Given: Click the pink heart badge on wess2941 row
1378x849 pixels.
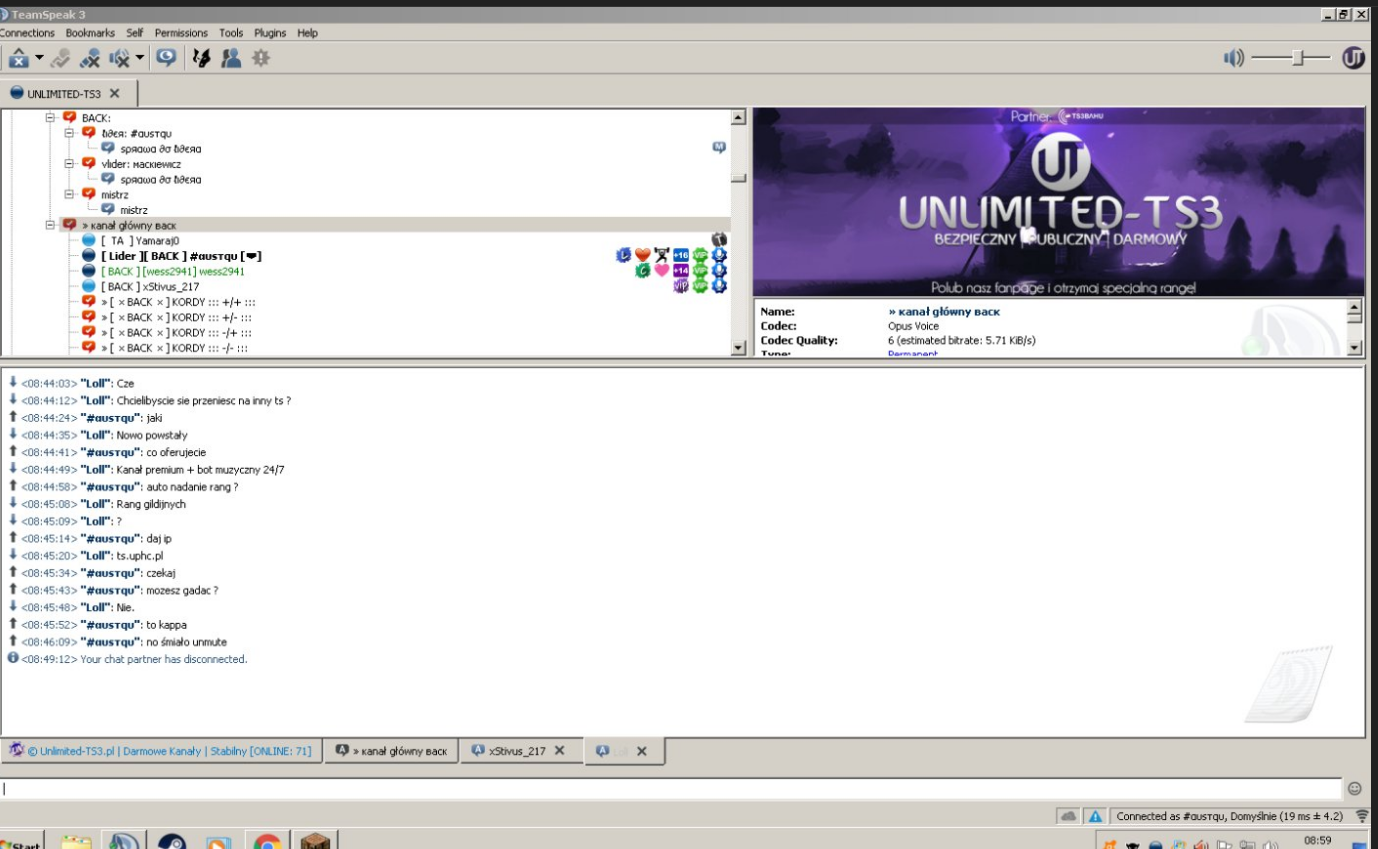Looking at the screenshot, I should click(x=662, y=270).
